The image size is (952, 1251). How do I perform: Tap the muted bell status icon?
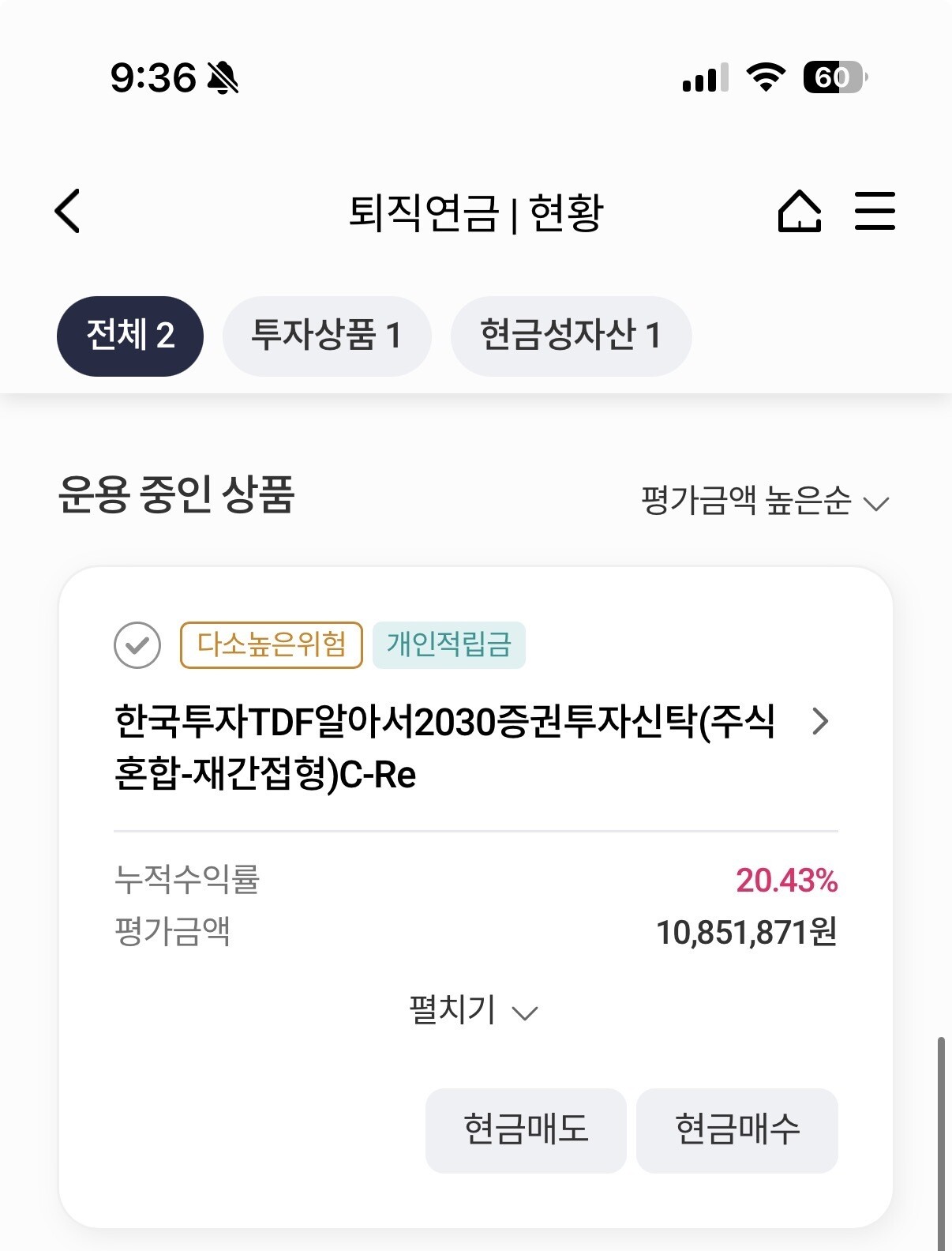223,78
